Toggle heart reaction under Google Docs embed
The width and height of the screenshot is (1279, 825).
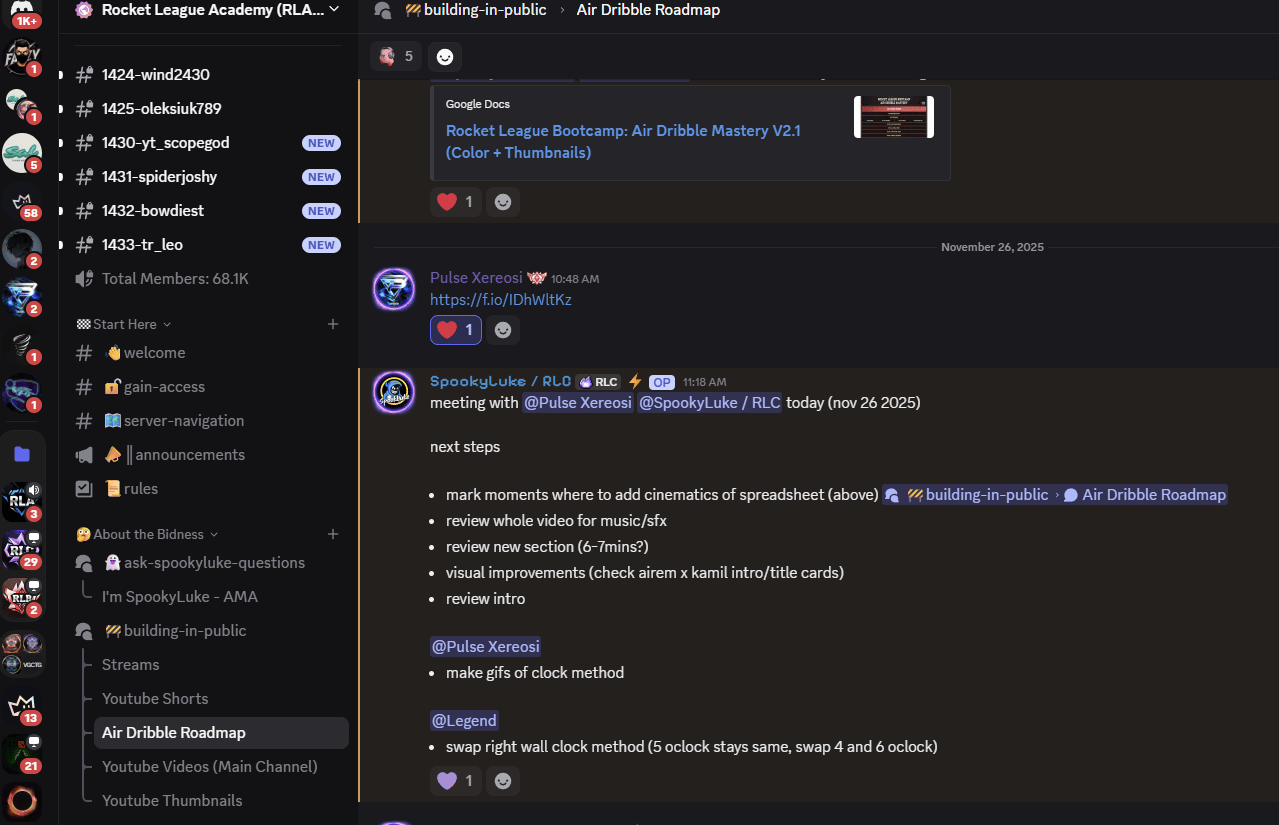point(456,202)
